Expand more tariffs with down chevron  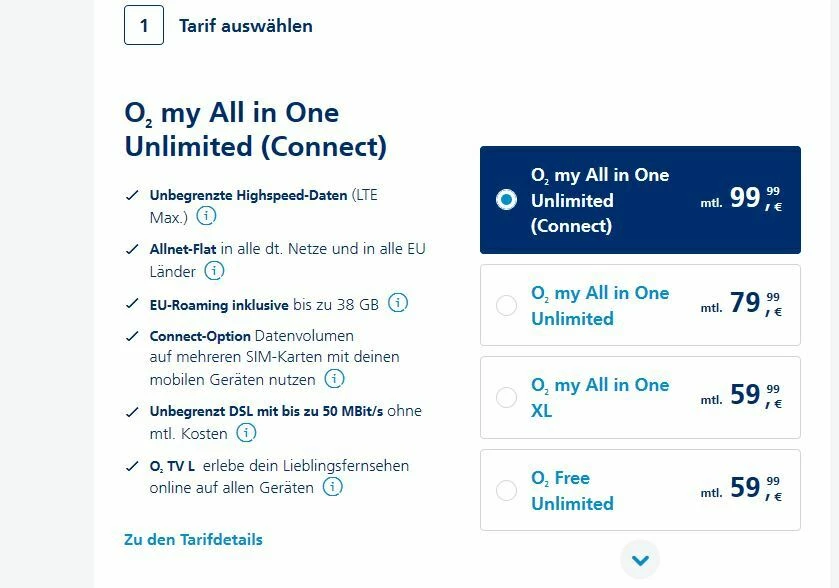(640, 559)
